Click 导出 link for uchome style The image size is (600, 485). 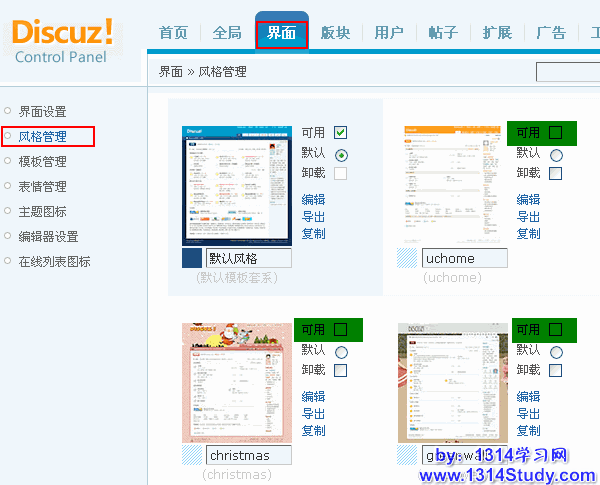click(x=528, y=216)
